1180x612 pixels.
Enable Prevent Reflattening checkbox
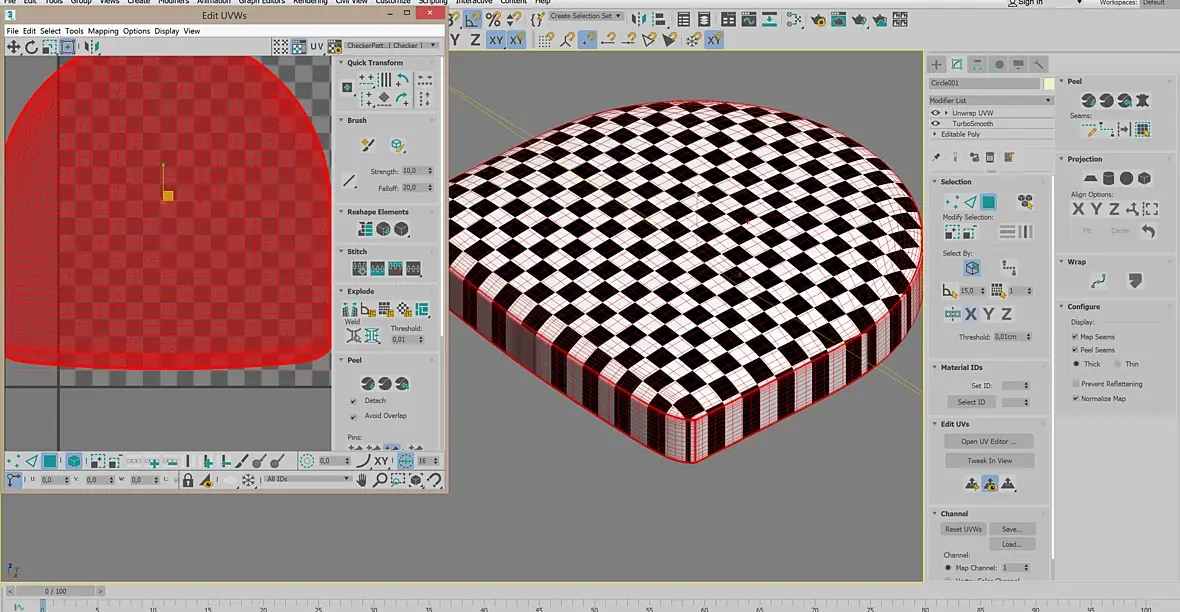pos(1075,384)
